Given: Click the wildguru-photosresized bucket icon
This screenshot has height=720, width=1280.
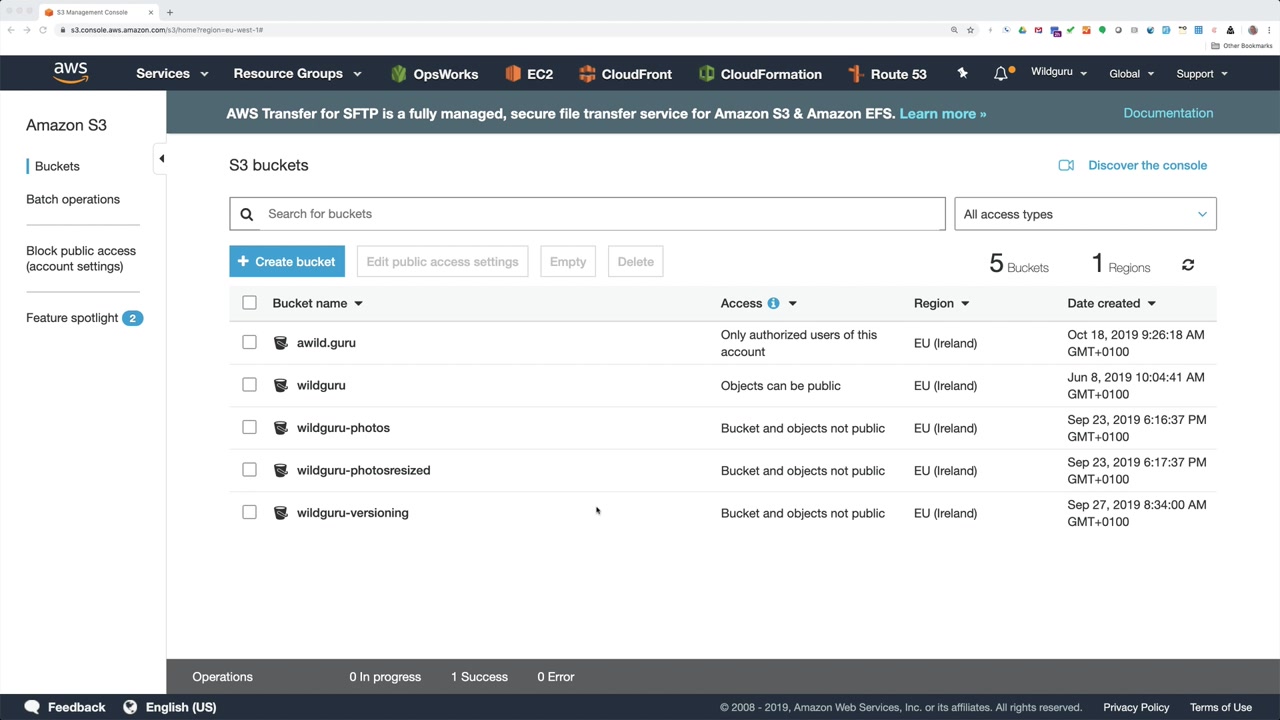Looking at the screenshot, I should (281, 470).
